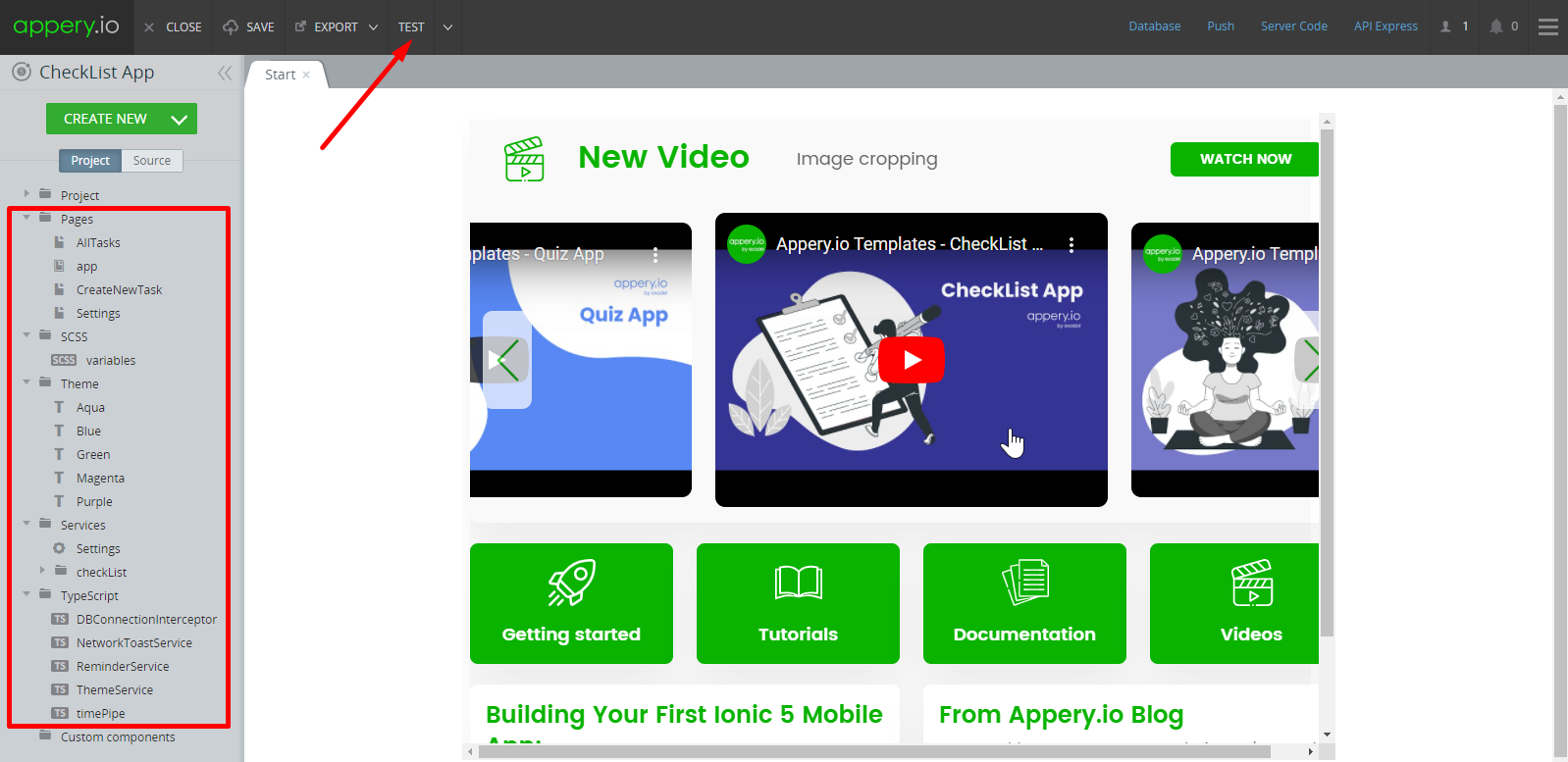The image size is (1568, 762).
Task: Collapse the Theme folder
Action: coord(26,382)
